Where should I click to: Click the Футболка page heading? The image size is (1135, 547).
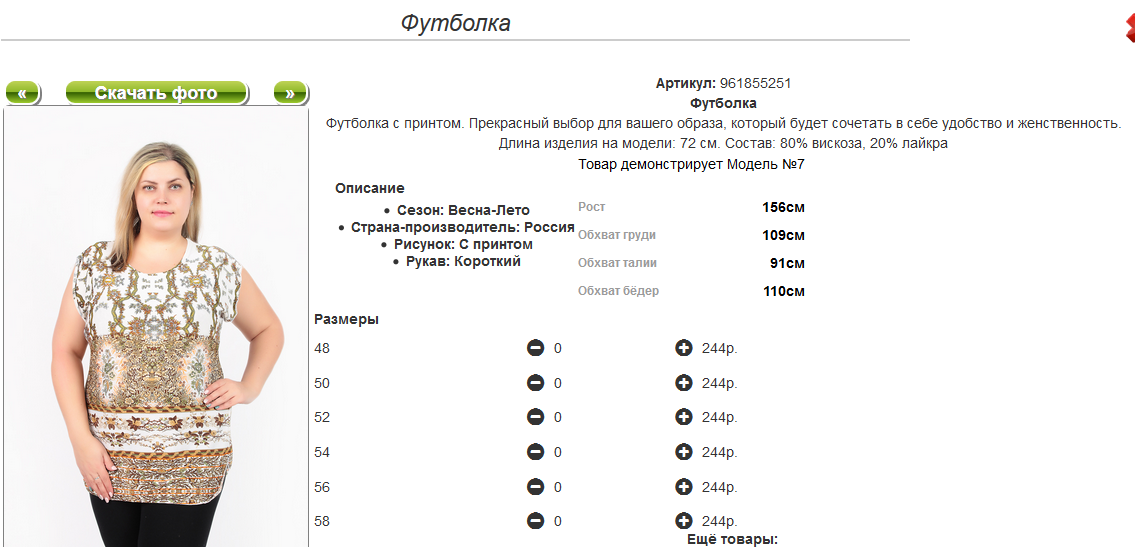pos(455,23)
